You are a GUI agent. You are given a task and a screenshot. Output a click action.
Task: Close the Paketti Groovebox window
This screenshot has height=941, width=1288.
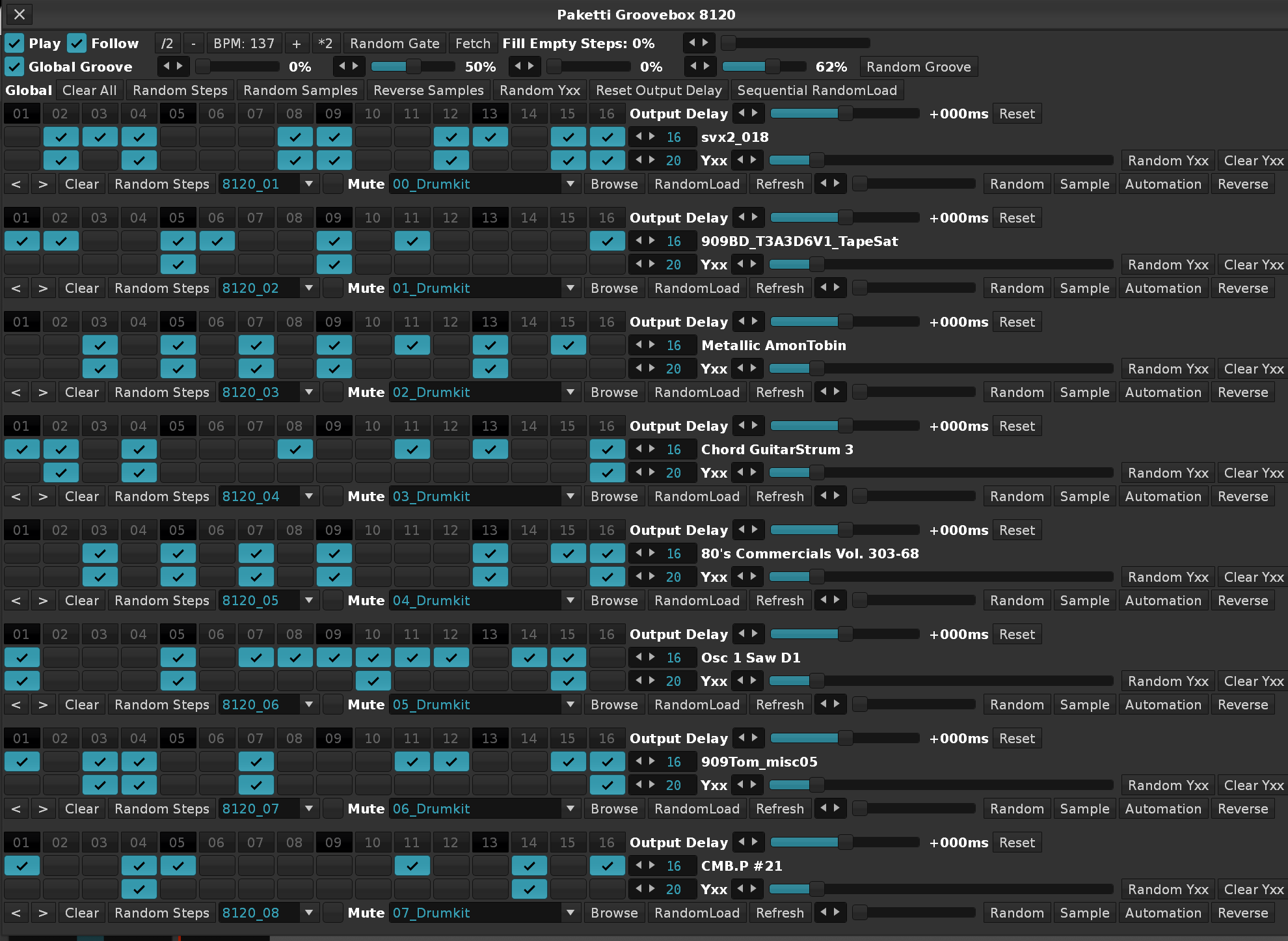coord(20,14)
